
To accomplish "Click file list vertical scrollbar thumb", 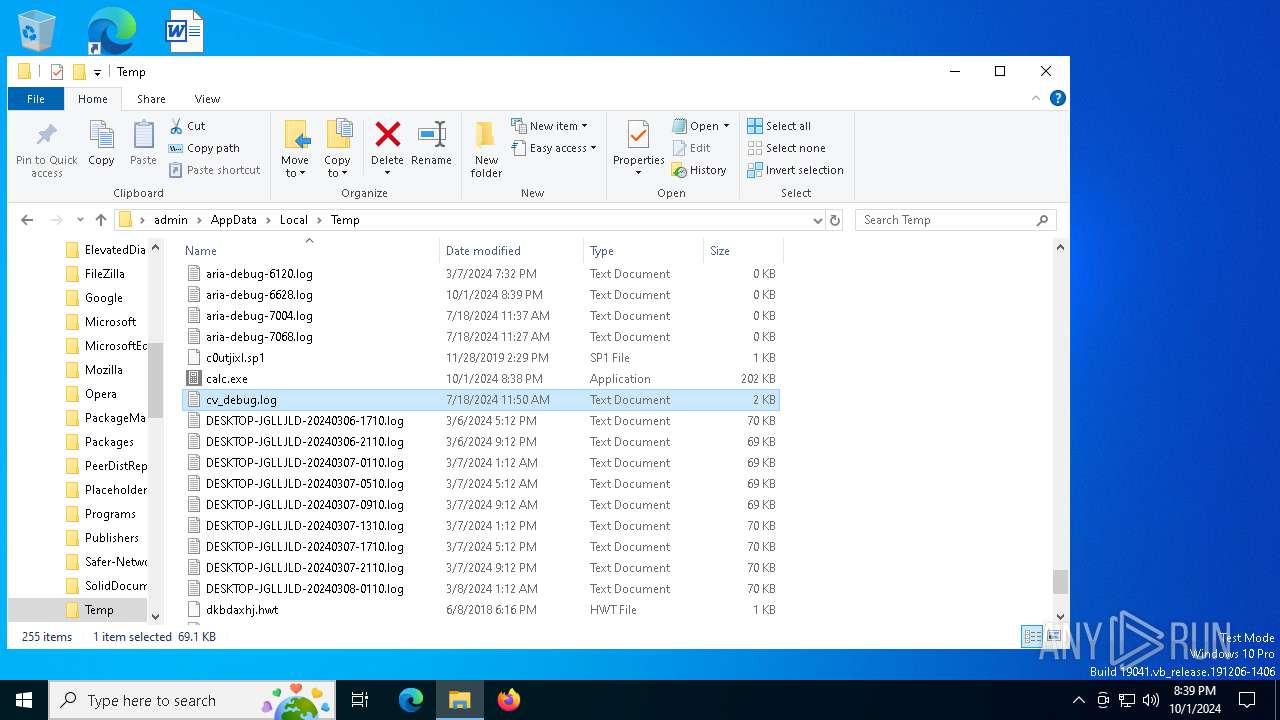I will (x=1060, y=581).
